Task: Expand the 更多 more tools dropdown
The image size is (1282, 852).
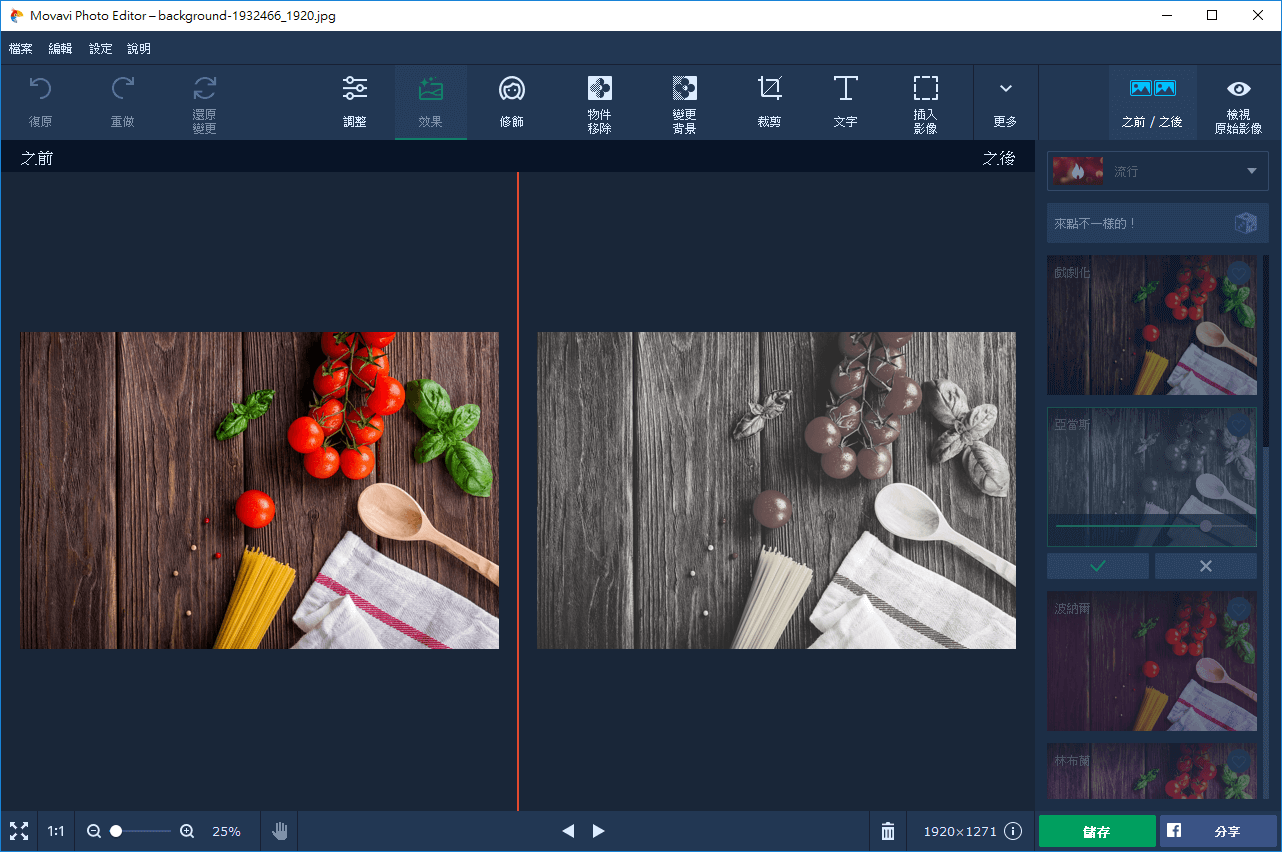Action: (1005, 101)
